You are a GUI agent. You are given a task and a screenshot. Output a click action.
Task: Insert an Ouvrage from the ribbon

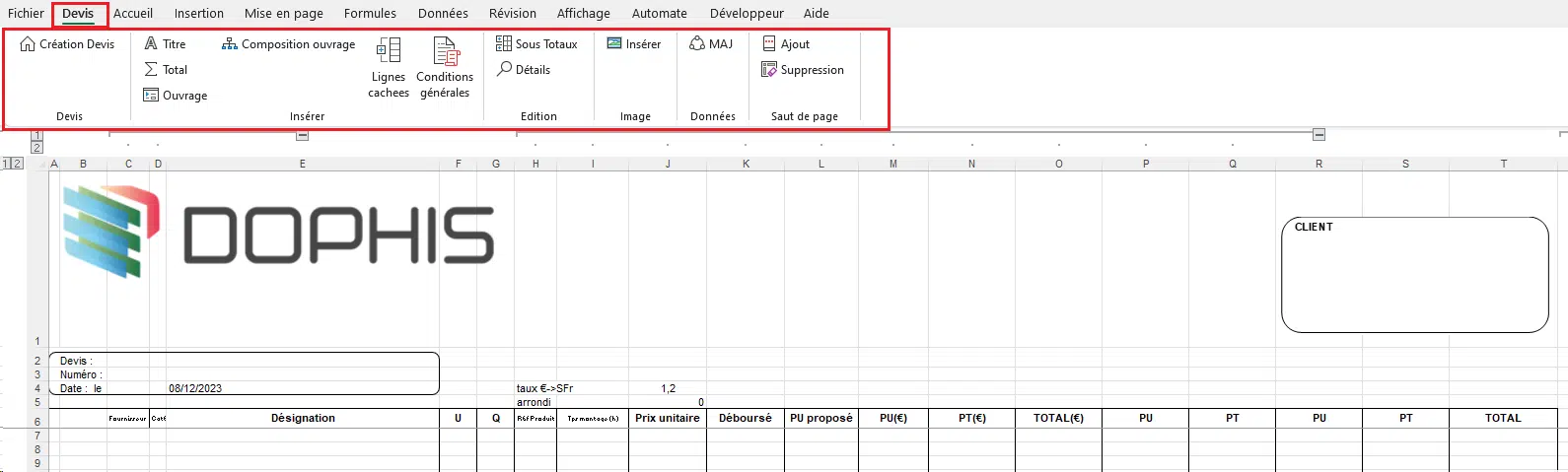[175, 96]
